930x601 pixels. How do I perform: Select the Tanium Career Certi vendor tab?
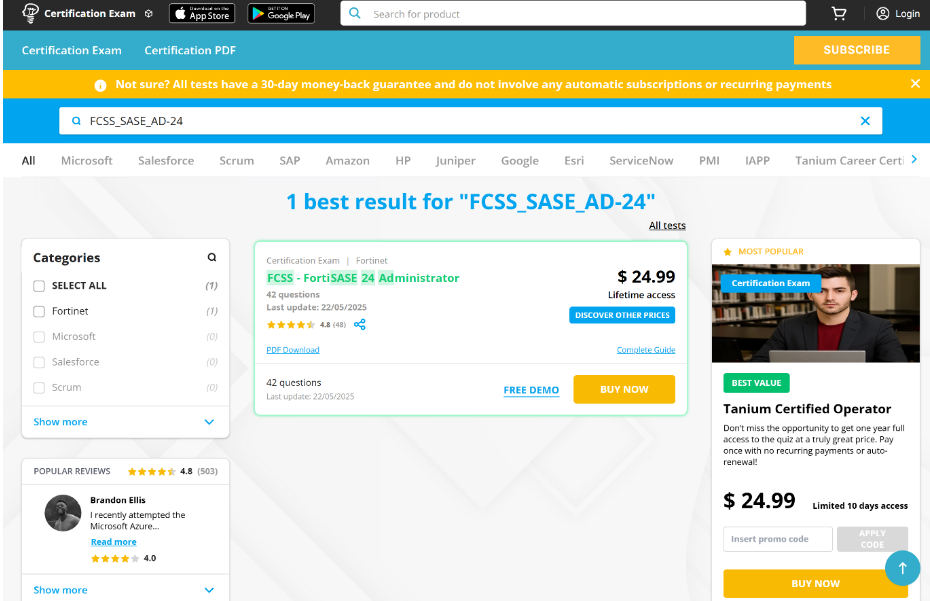pos(849,161)
